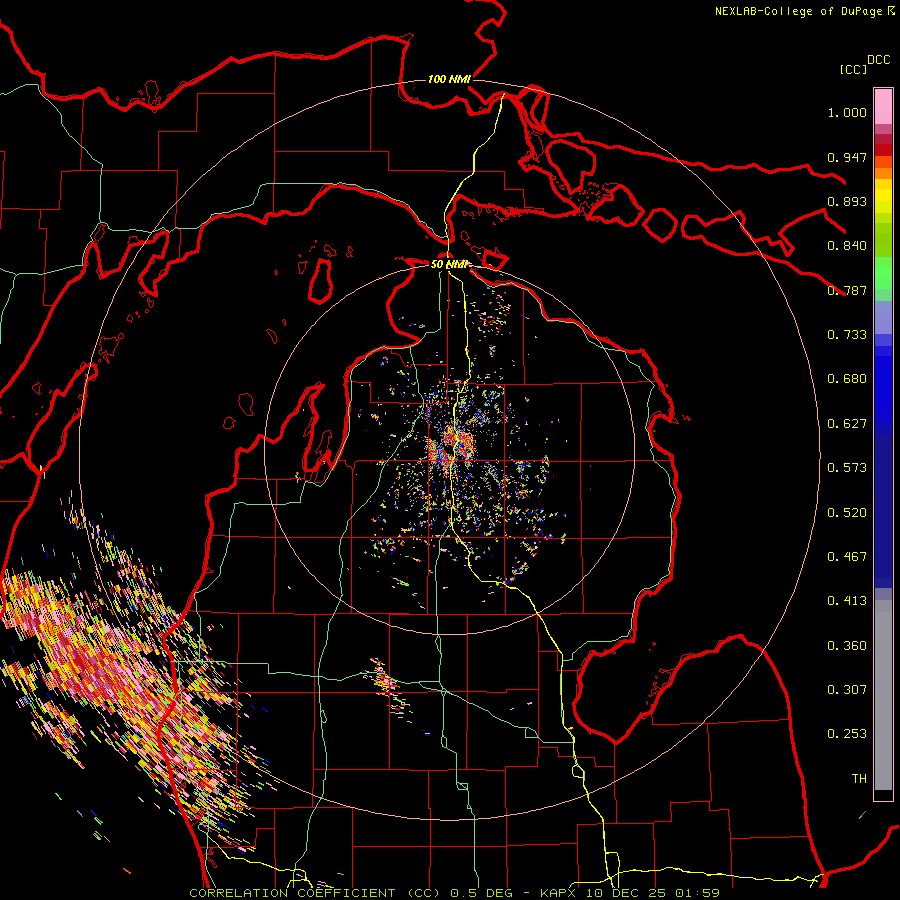This screenshot has width=900, height=900.
Task: Click the 0.840 scale value
Action: 847,246
